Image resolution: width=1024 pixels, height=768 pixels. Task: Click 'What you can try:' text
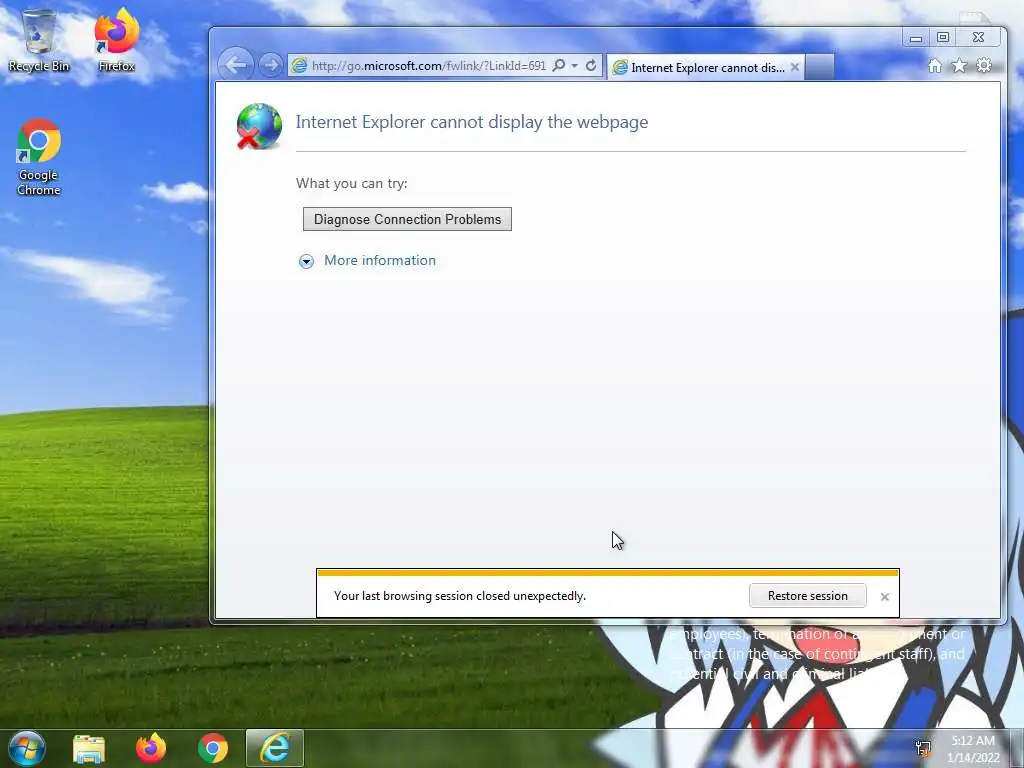351,184
